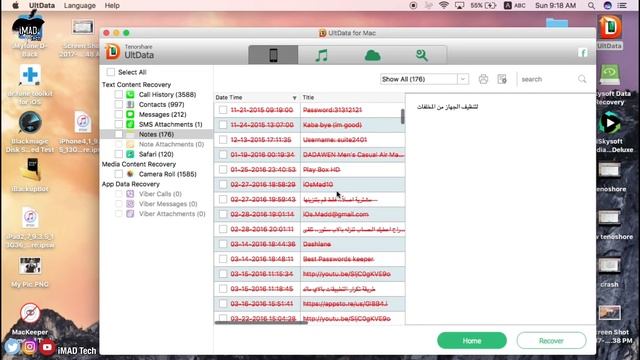
Task: Switch to the iTunes backup recovery tab
Action: (322, 55)
